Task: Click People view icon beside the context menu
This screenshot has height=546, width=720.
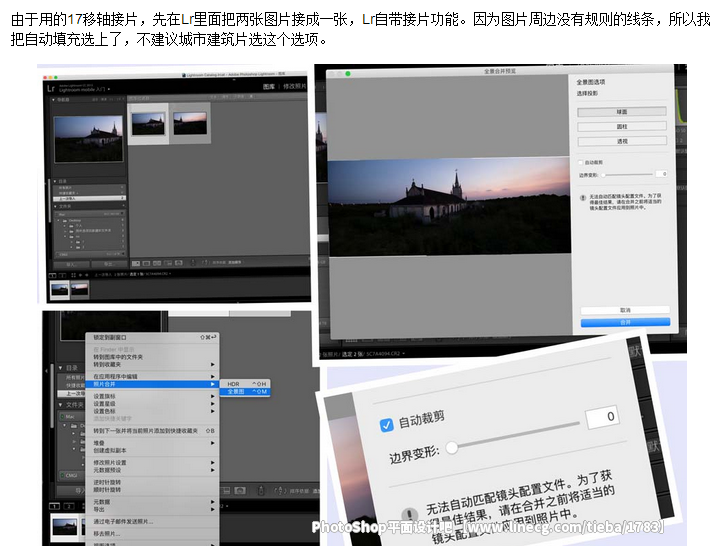Action: pos(240,491)
